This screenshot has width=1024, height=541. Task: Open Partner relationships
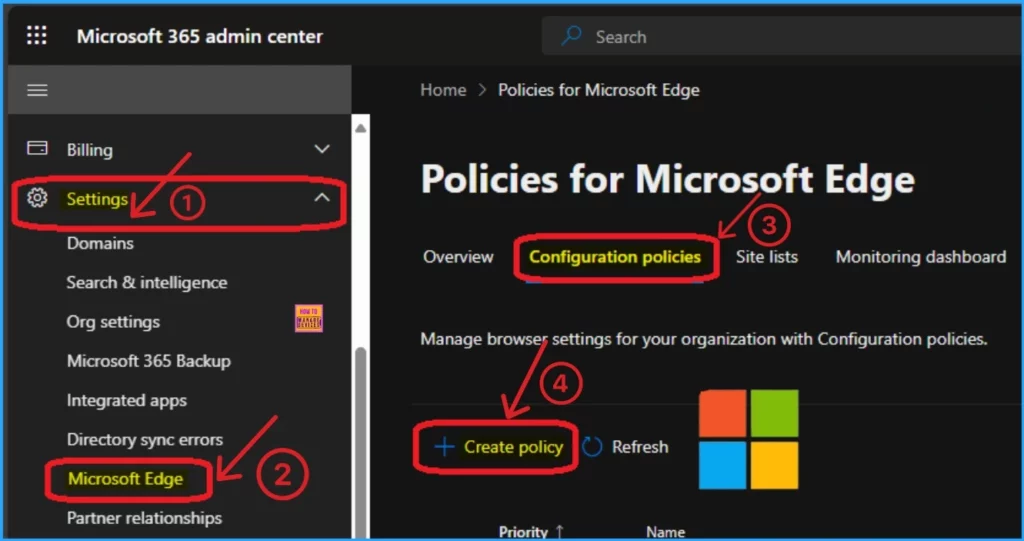(144, 517)
